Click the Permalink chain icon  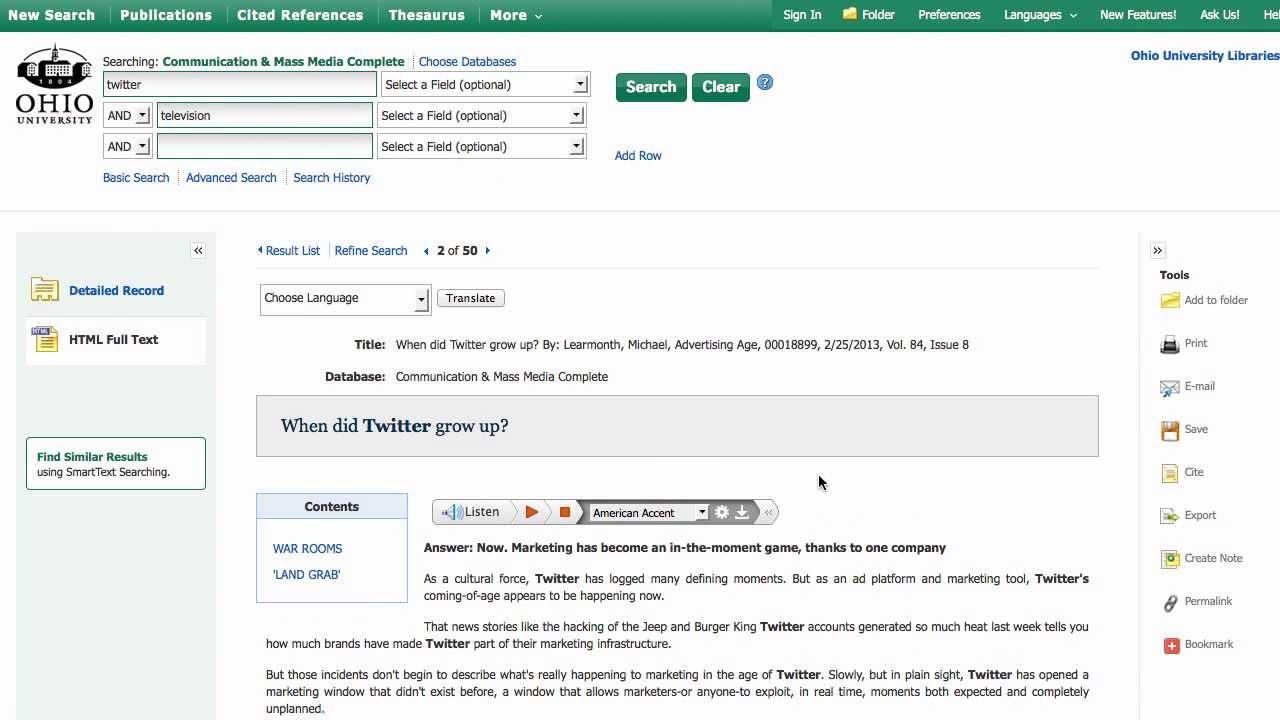coord(1170,602)
